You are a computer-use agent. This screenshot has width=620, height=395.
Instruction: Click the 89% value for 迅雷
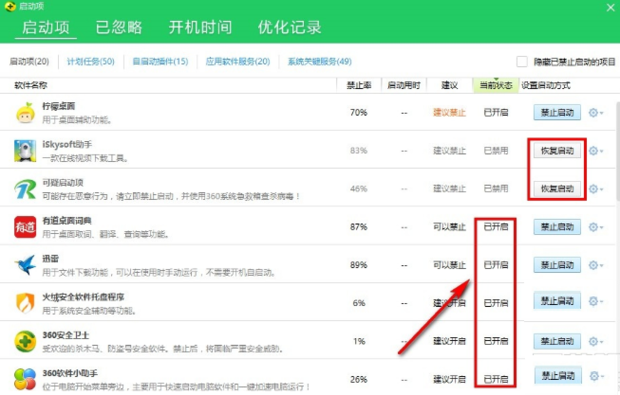pyautogui.click(x=359, y=265)
